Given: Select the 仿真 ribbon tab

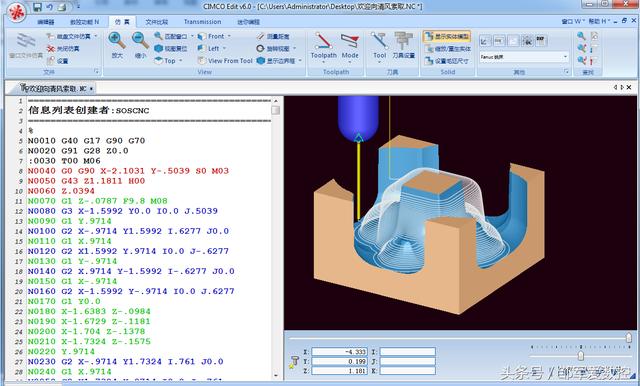Looking at the screenshot, I should tap(122, 22).
